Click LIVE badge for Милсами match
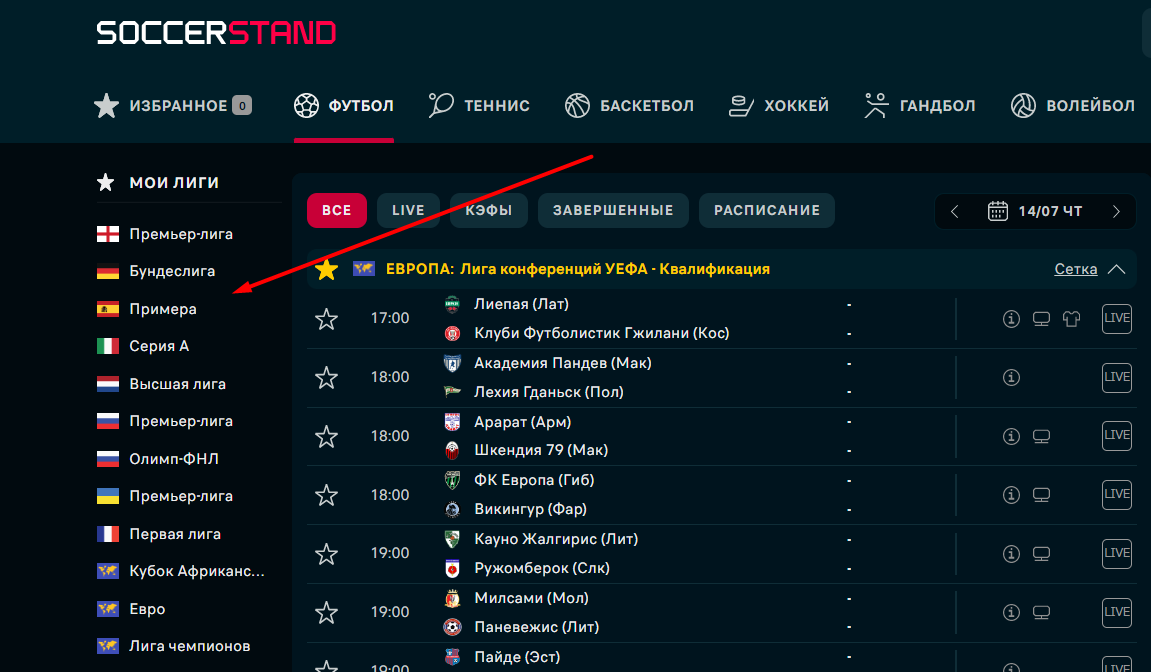The height and width of the screenshot is (672, 1151). click(x=1116, y=612)
